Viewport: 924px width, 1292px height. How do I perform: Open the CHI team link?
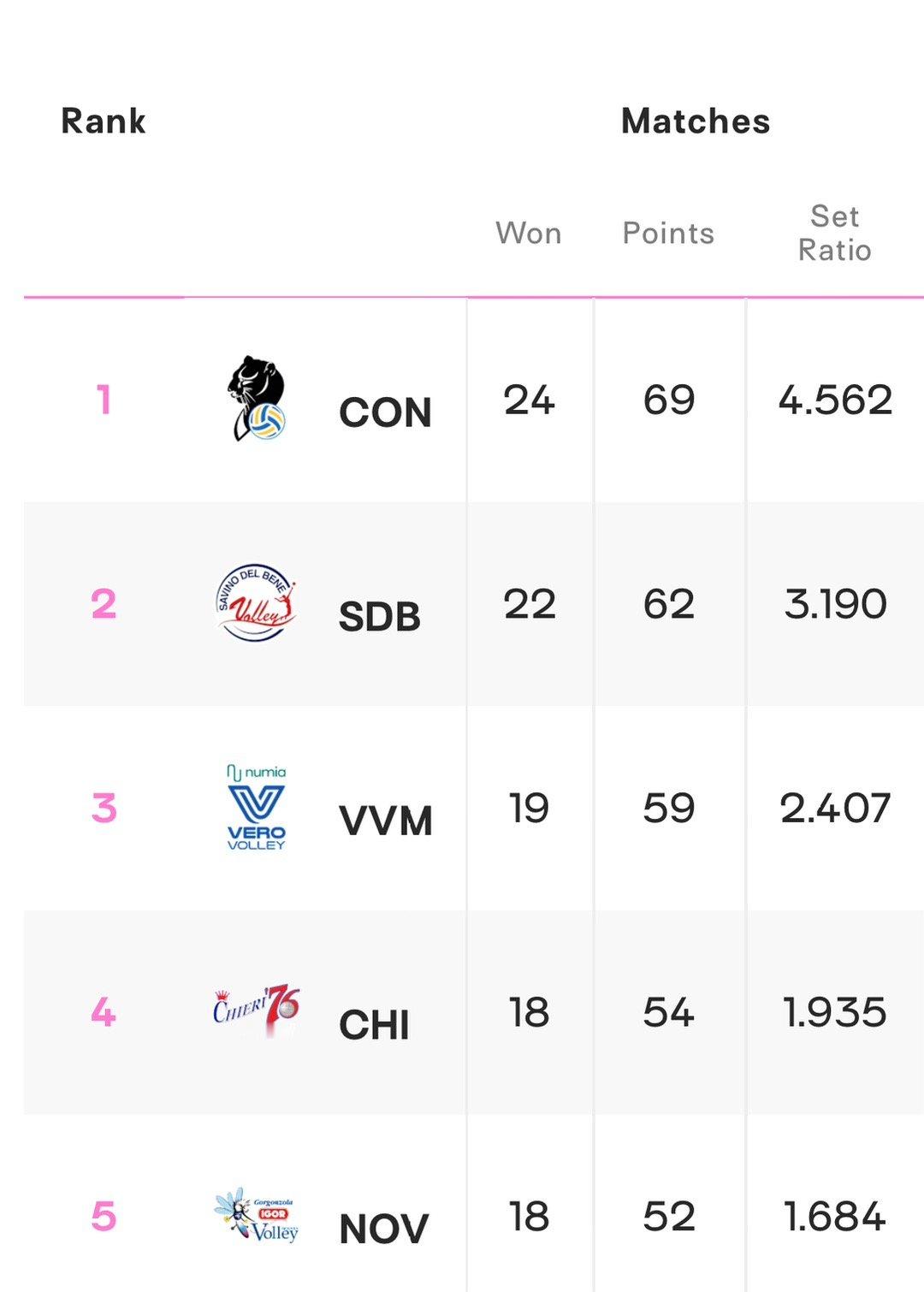374,1025
